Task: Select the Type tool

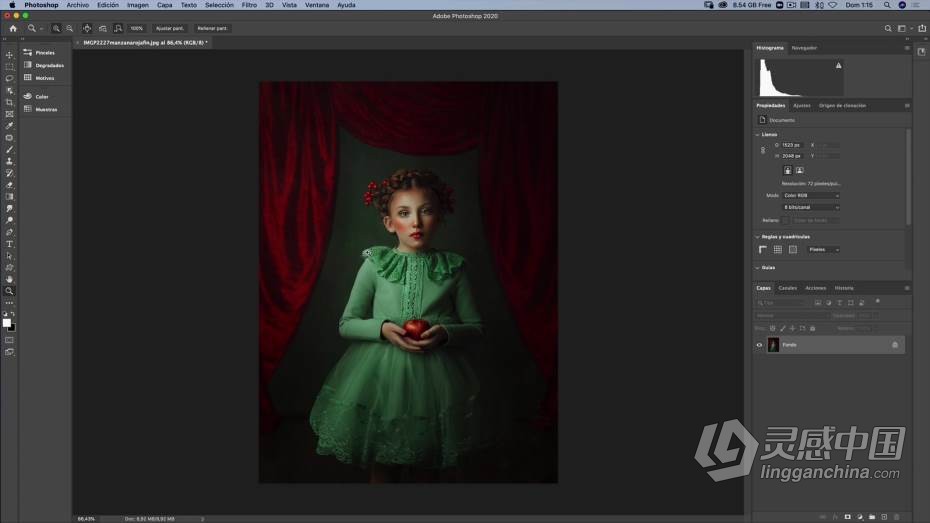Action: pyautogui.click(x=9, y=244)
